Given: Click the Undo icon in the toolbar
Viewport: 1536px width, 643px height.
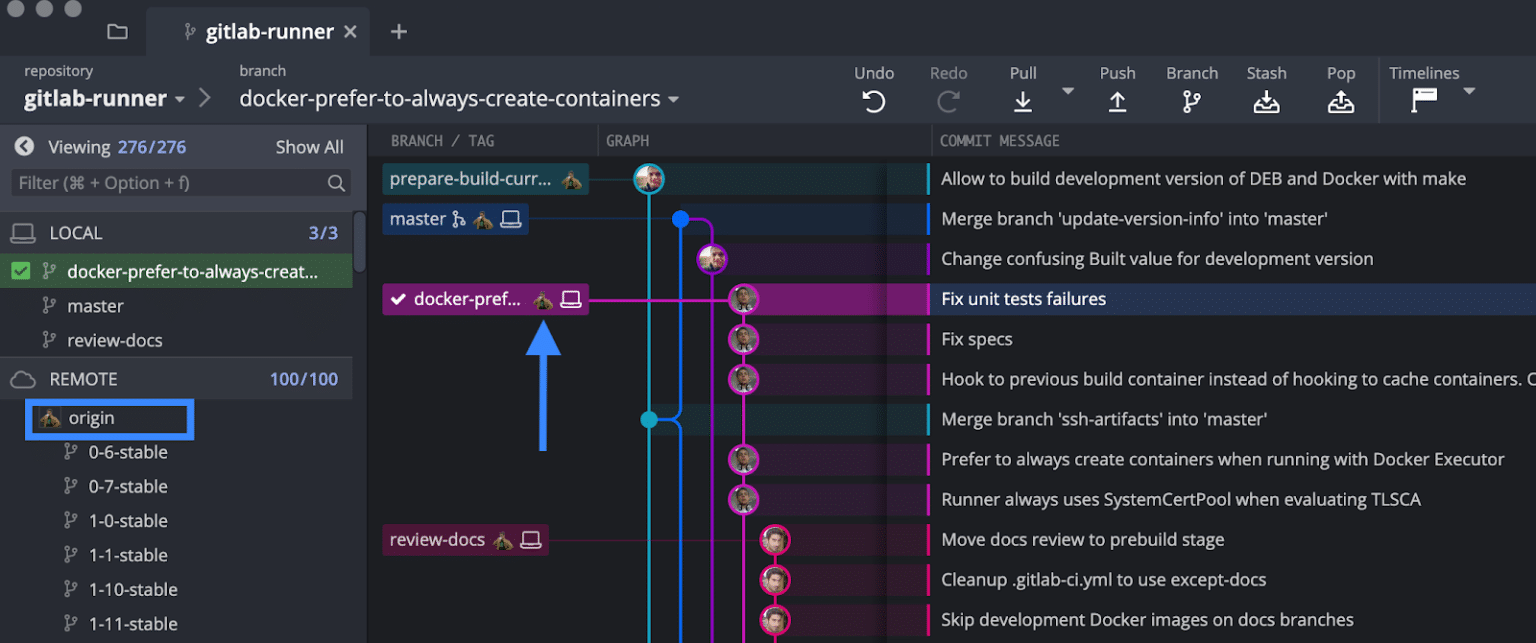Looking at the screenshot, I should pos(873,101).
